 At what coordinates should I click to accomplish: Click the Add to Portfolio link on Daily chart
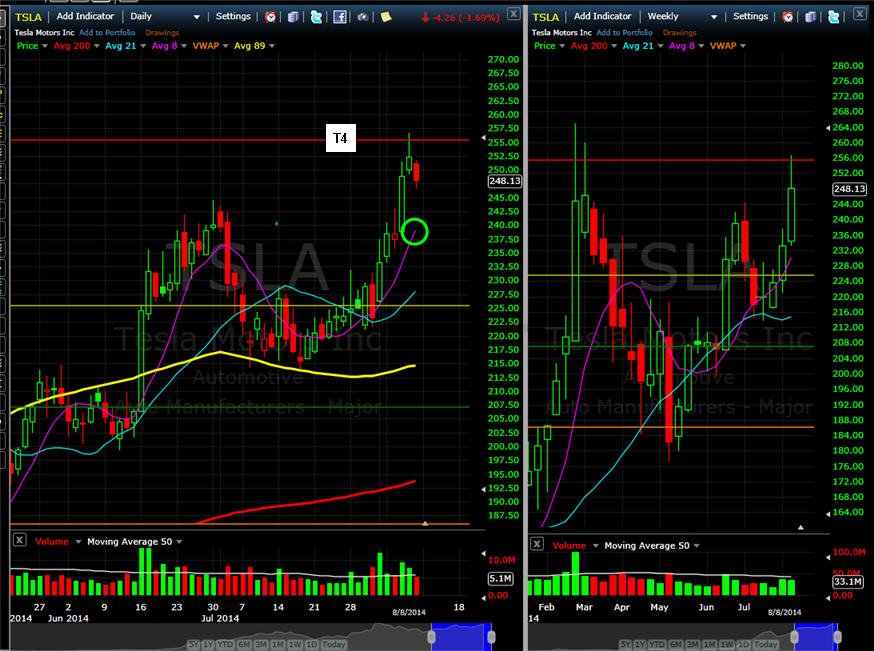click(107, 32)
